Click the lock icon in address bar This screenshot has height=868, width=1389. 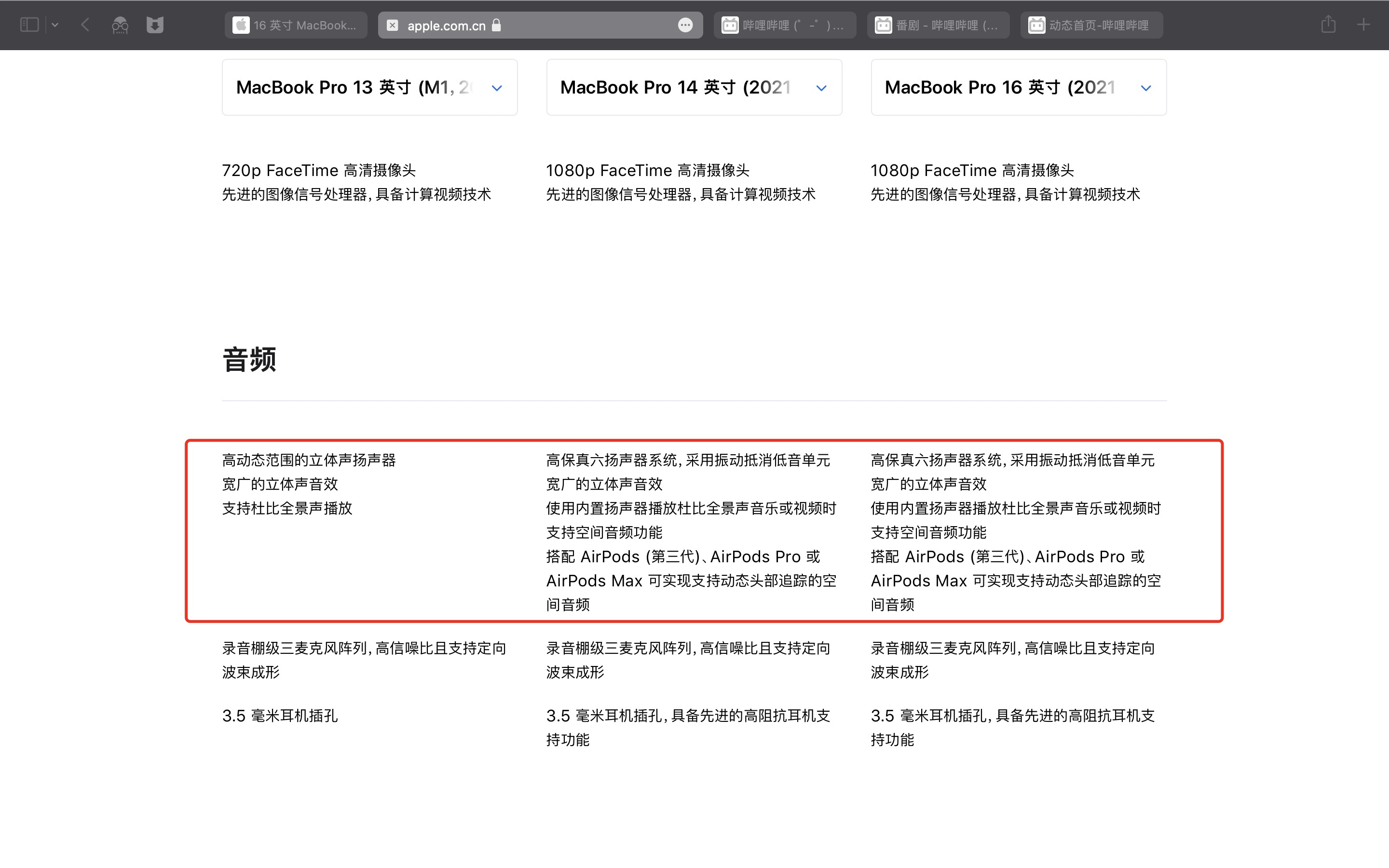click(x=496, y=25)
